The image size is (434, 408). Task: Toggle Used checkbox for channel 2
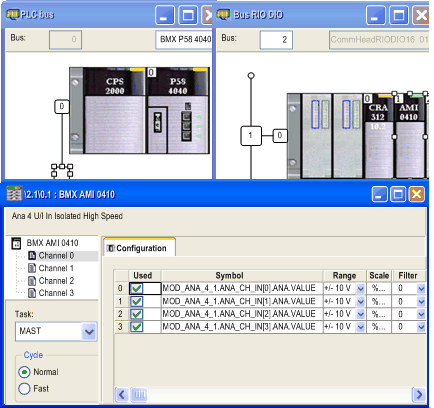(137, 314)
